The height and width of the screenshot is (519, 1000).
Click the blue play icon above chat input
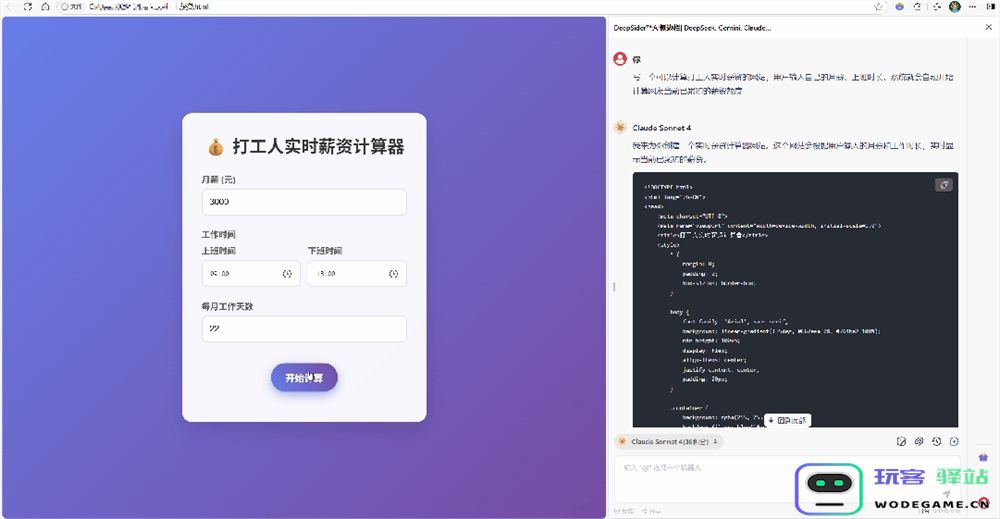click(x=954, y=441)
